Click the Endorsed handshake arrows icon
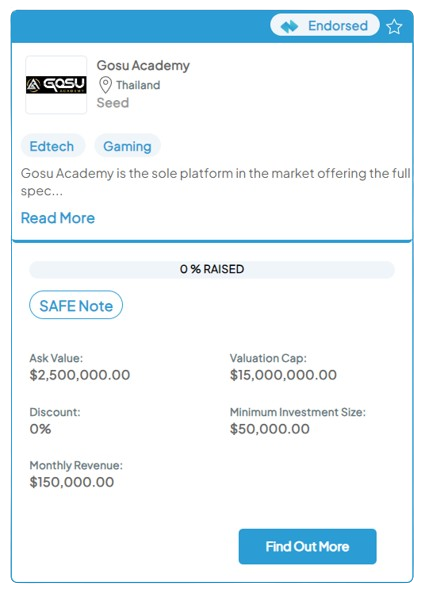This screenshot has width=421, height=593. click(x=289, y=26)
